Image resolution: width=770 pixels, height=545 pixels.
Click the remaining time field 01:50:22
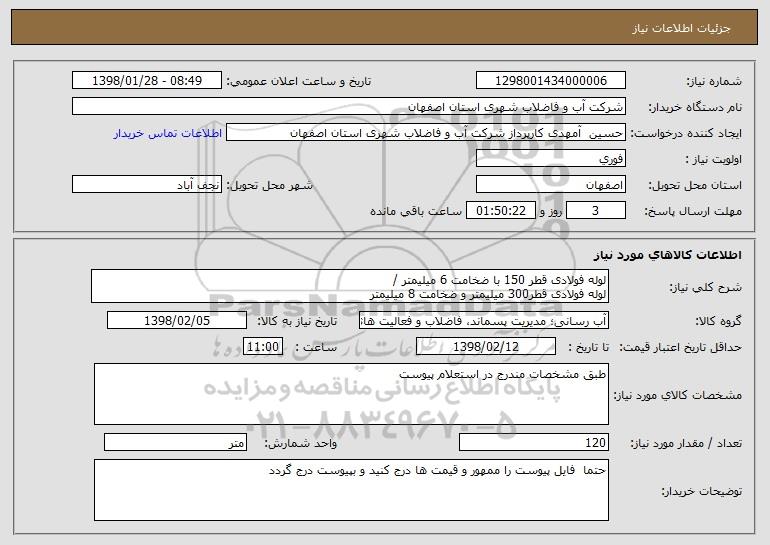pos(500,210)
